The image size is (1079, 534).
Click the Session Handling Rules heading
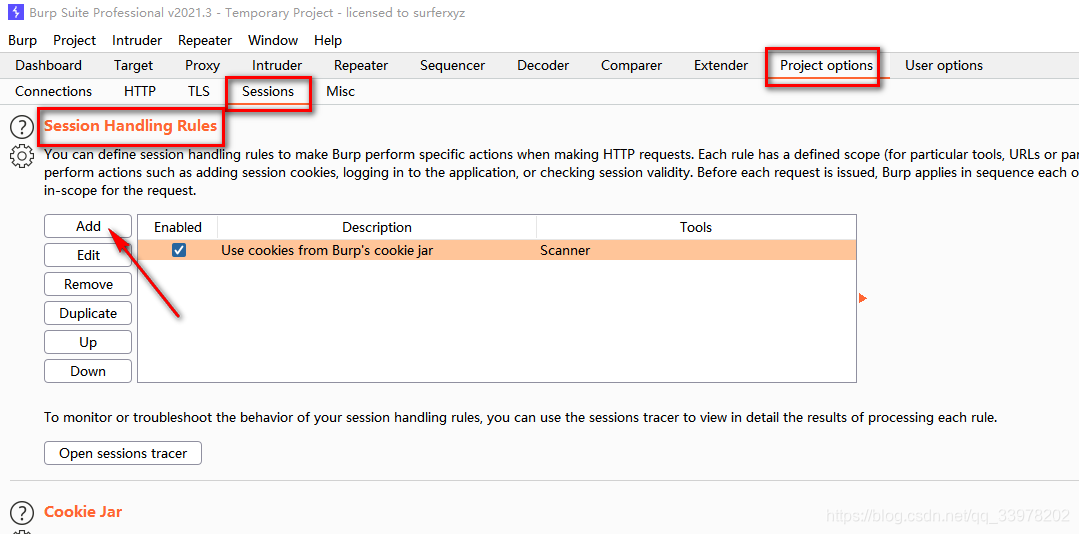(131, 126)
